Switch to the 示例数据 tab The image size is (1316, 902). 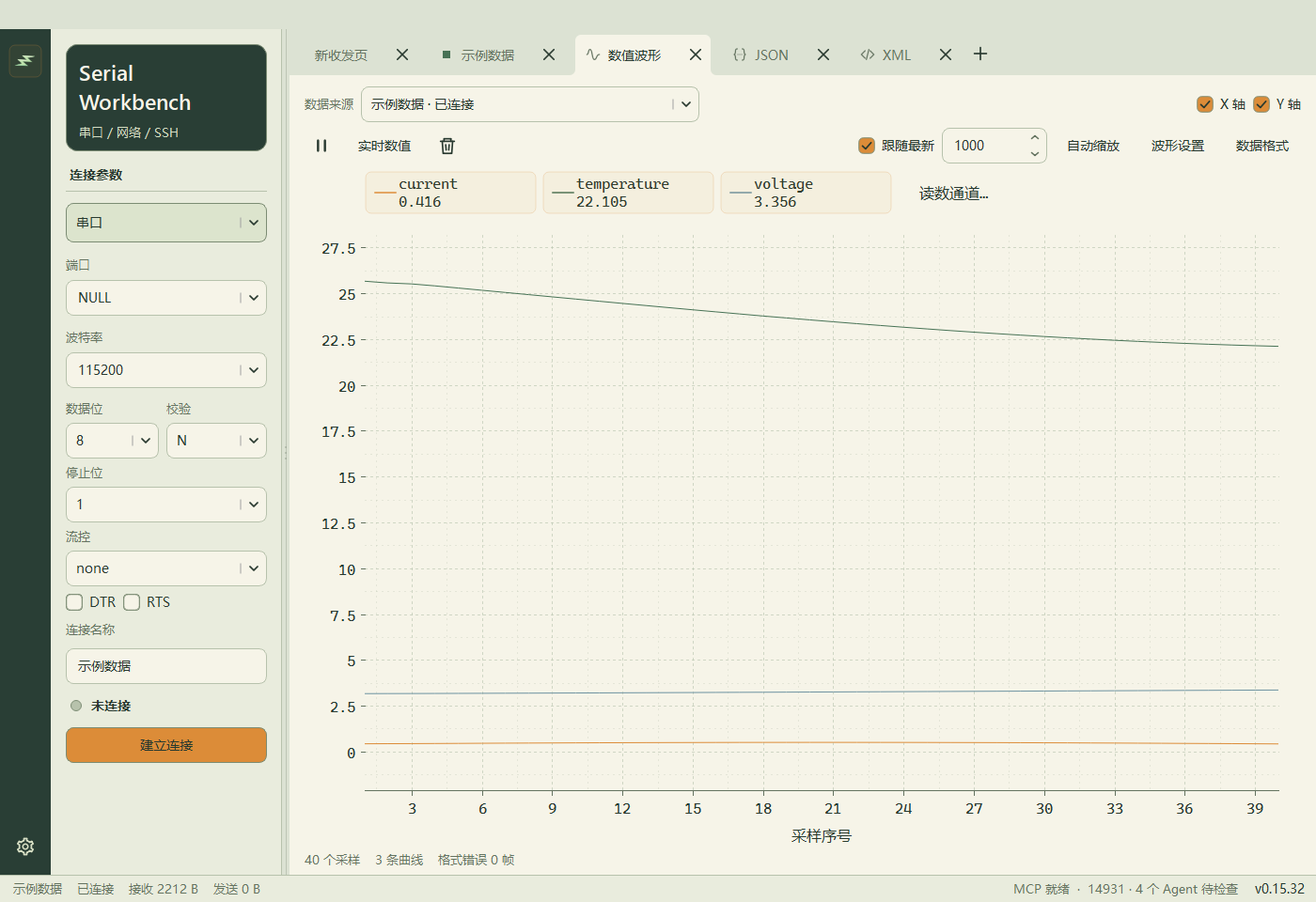coord(487,55)
